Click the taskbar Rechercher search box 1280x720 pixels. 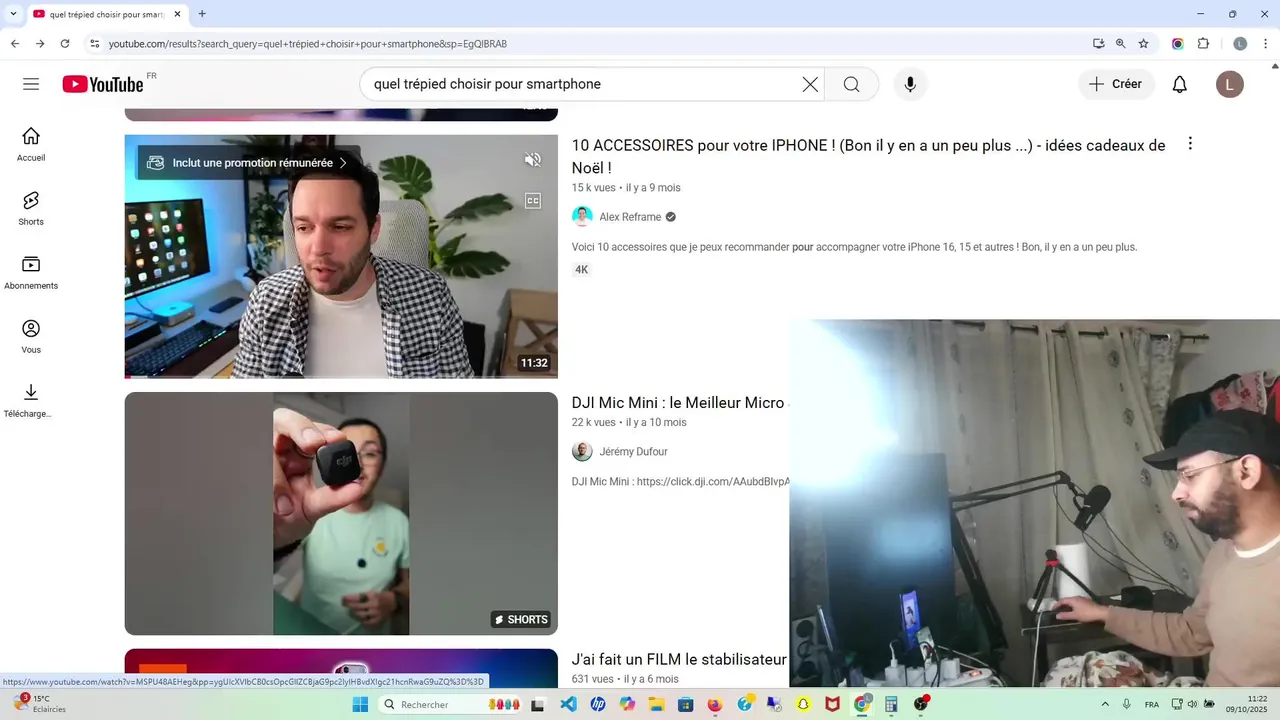(x=451, y=704)
